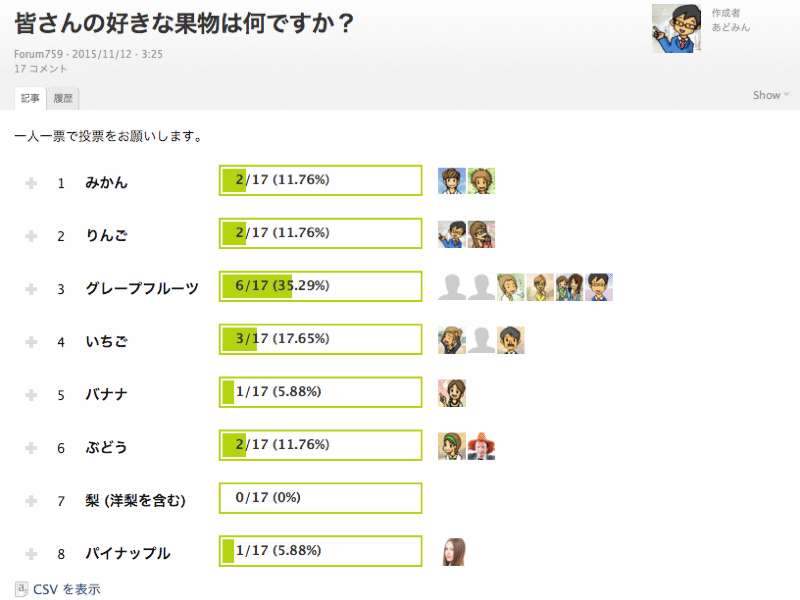800x600 pixels.
Task: Click the グレープフルーツ vote progress bar
Action: pyautogui.click(x=320, y=286)
